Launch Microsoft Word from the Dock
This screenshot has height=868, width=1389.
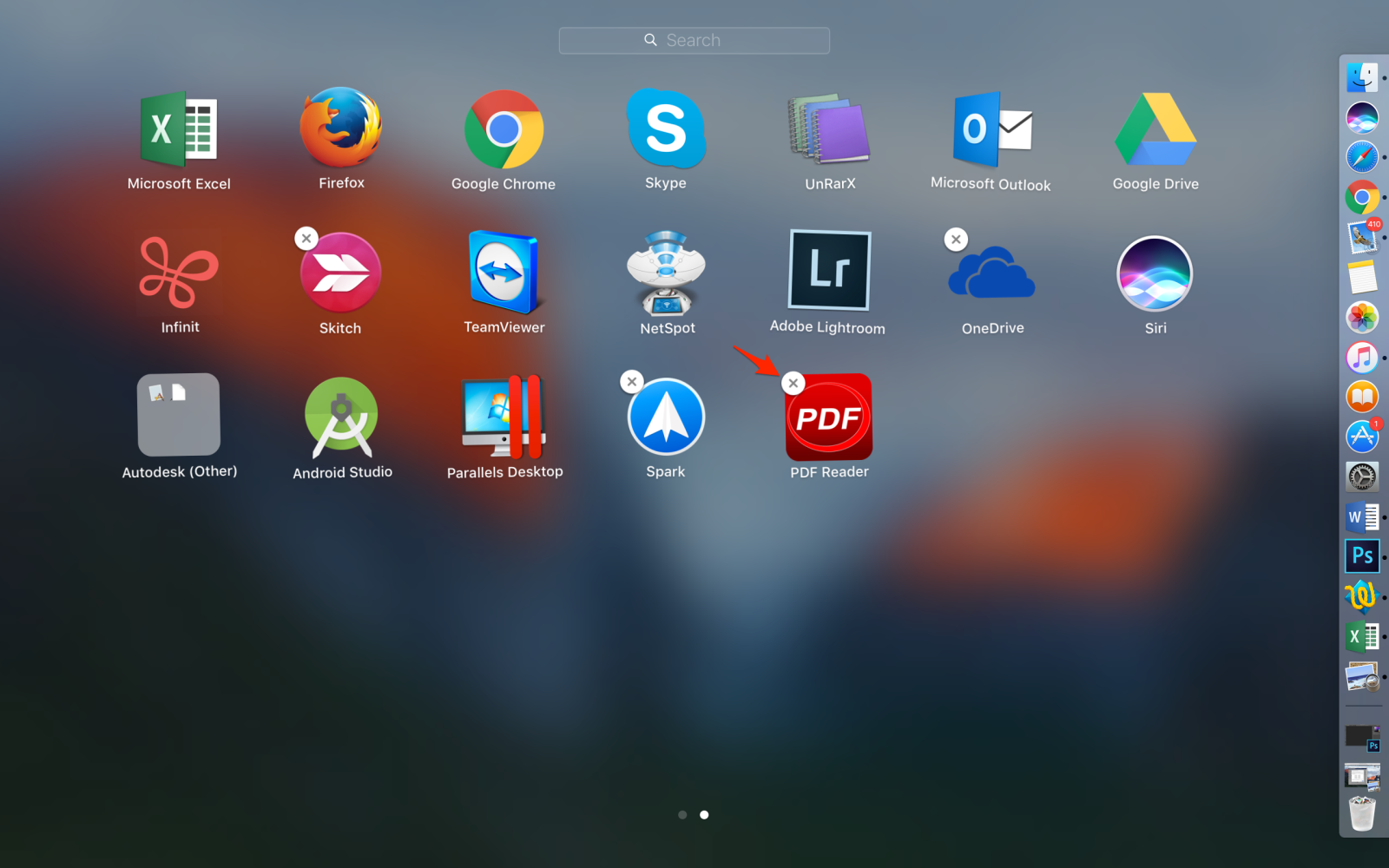pyautogui.click(x=1362, y=517)
